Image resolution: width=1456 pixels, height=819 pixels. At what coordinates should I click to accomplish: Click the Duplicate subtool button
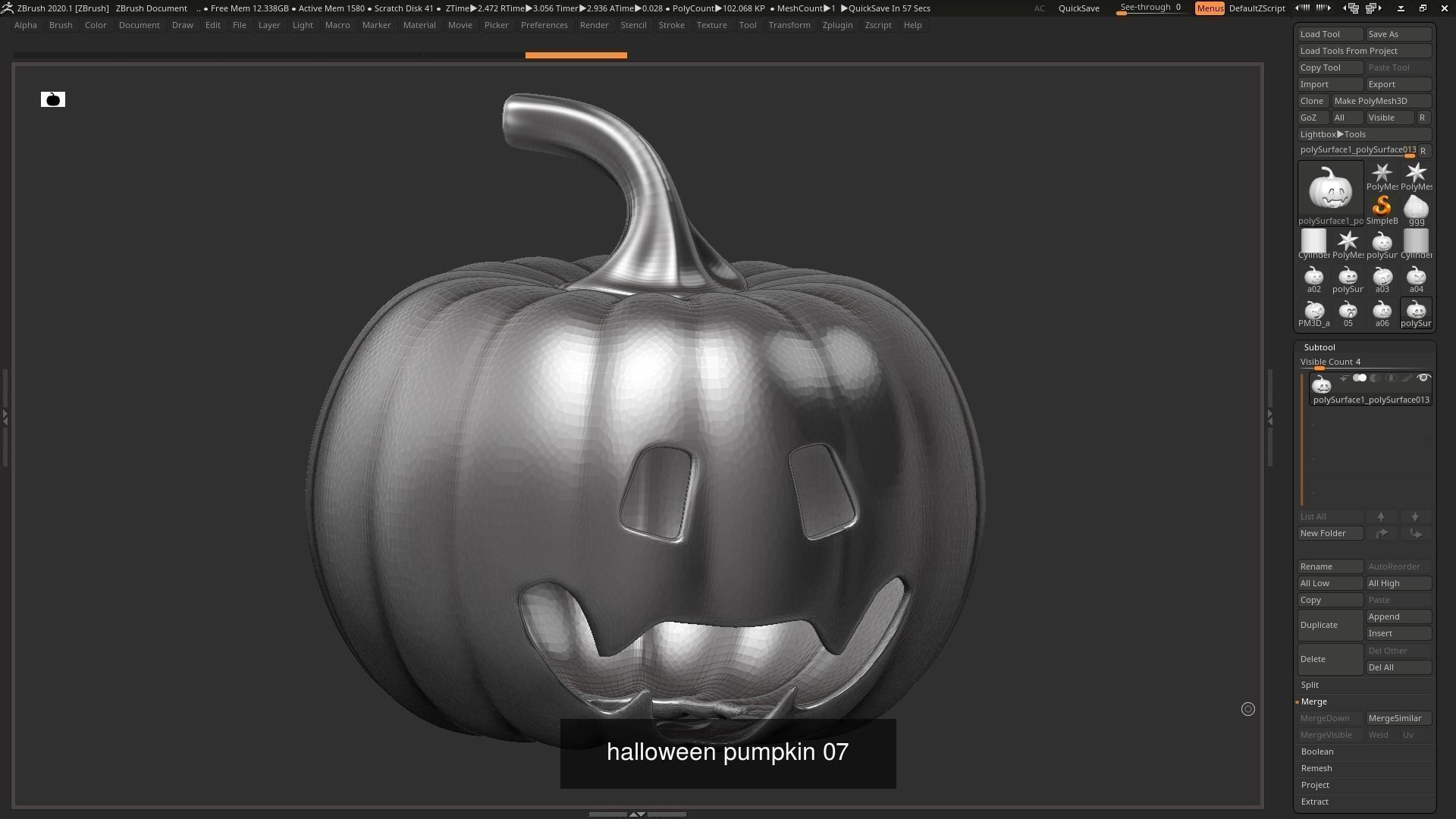(x=1330, y=625)
